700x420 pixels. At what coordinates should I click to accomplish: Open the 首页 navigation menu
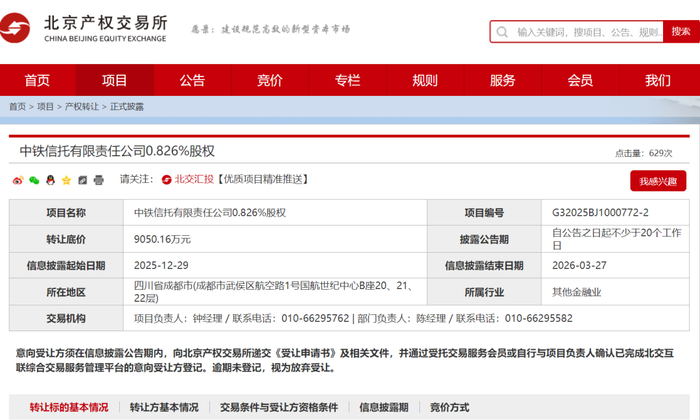click(x=37, y=80)
